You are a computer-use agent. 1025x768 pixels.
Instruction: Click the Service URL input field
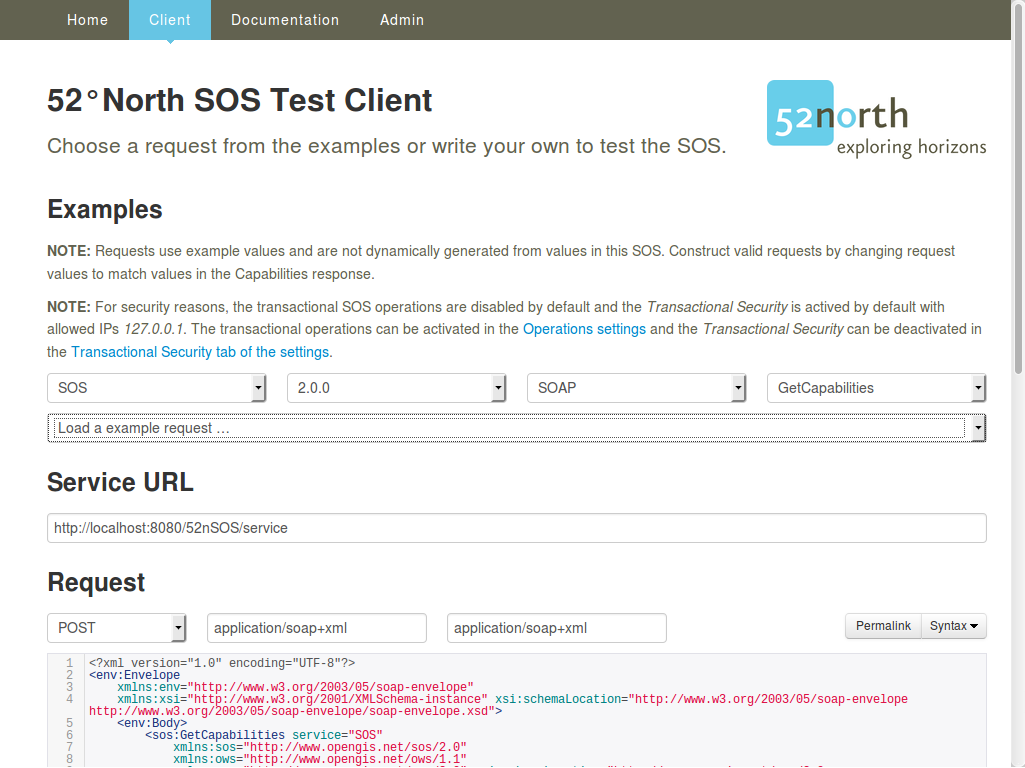516,528
